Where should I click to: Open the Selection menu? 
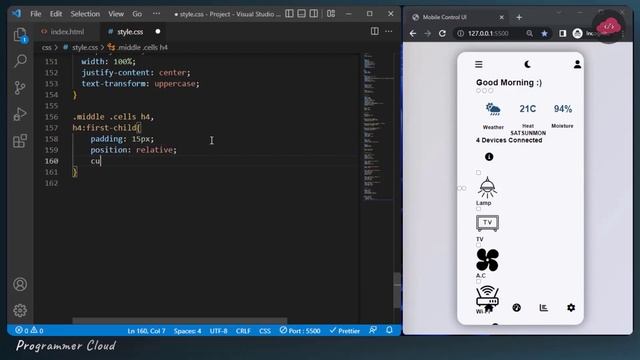coord(85,14)
